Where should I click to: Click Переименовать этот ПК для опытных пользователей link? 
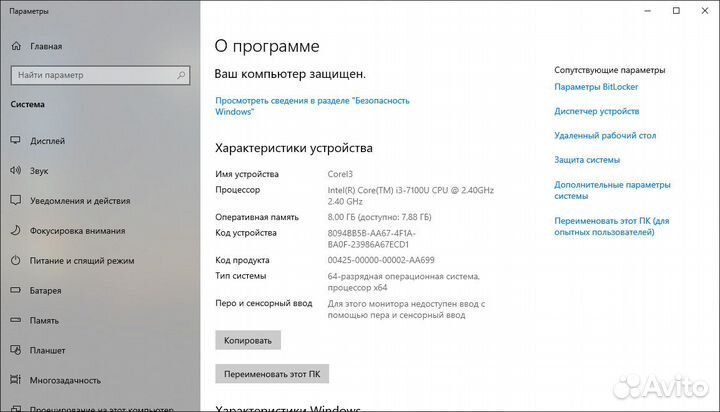click(x=612, y=226)
